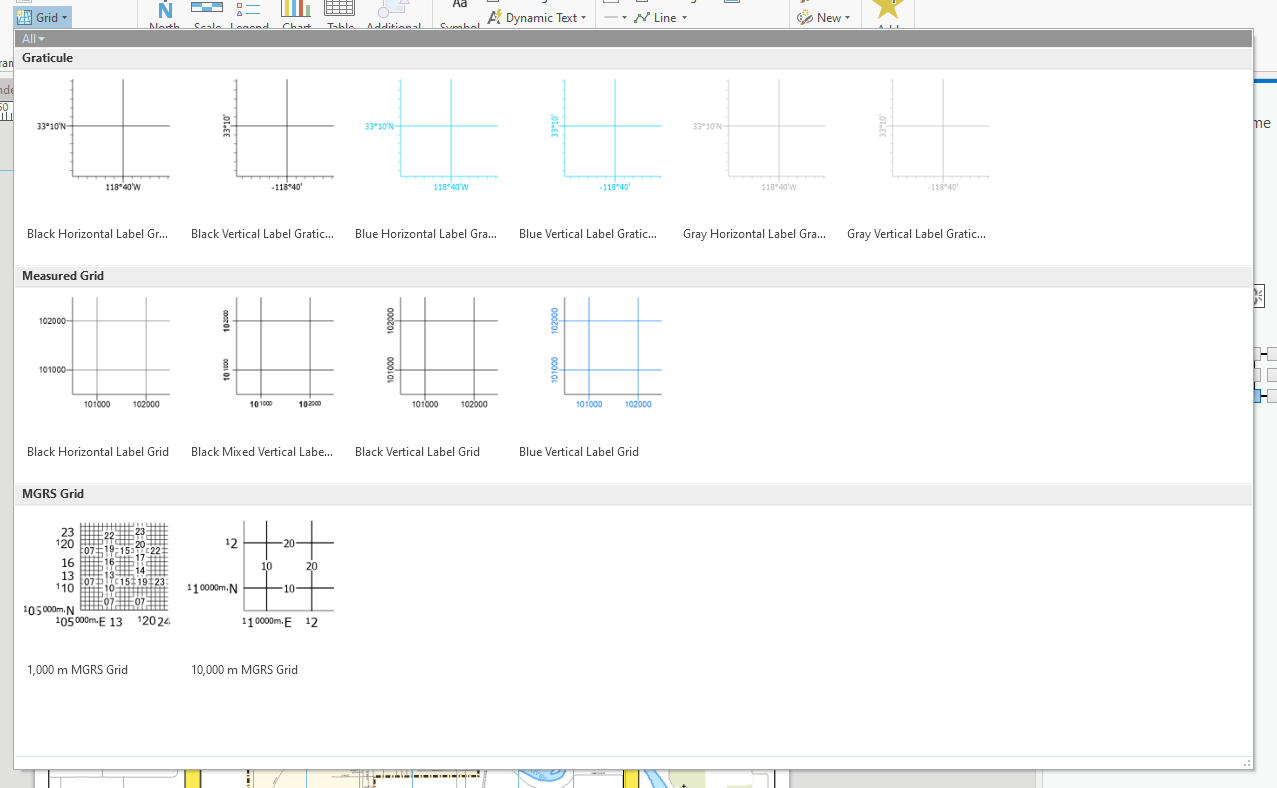The width and height of the screenshot is (1277, 788).
Task: Insert a Legend
Action: point(249,12)
